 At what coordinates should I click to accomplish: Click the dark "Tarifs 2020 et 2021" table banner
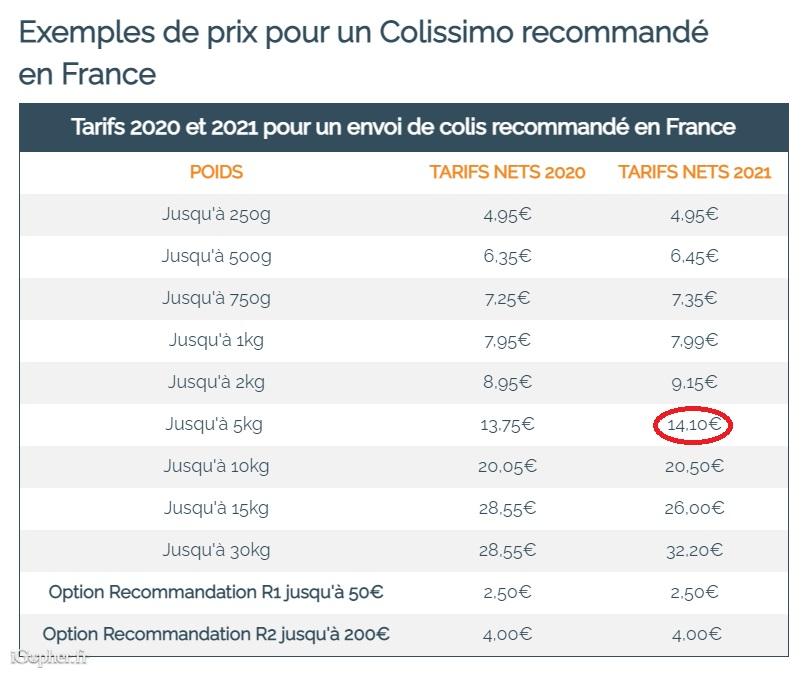pos(403,127)
